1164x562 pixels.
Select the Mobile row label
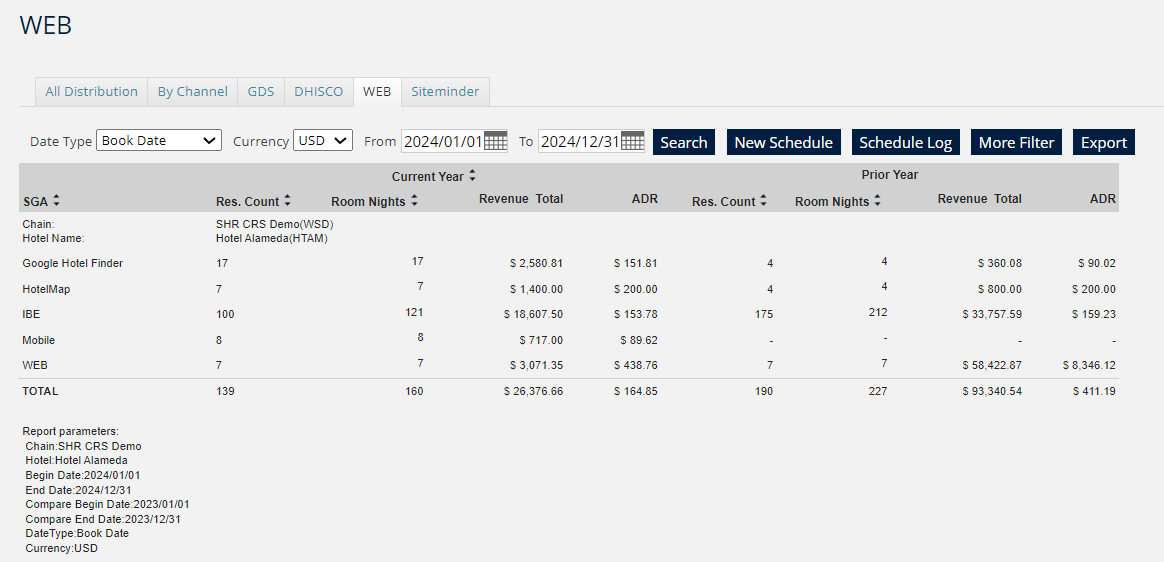click(x=39, y=340)
